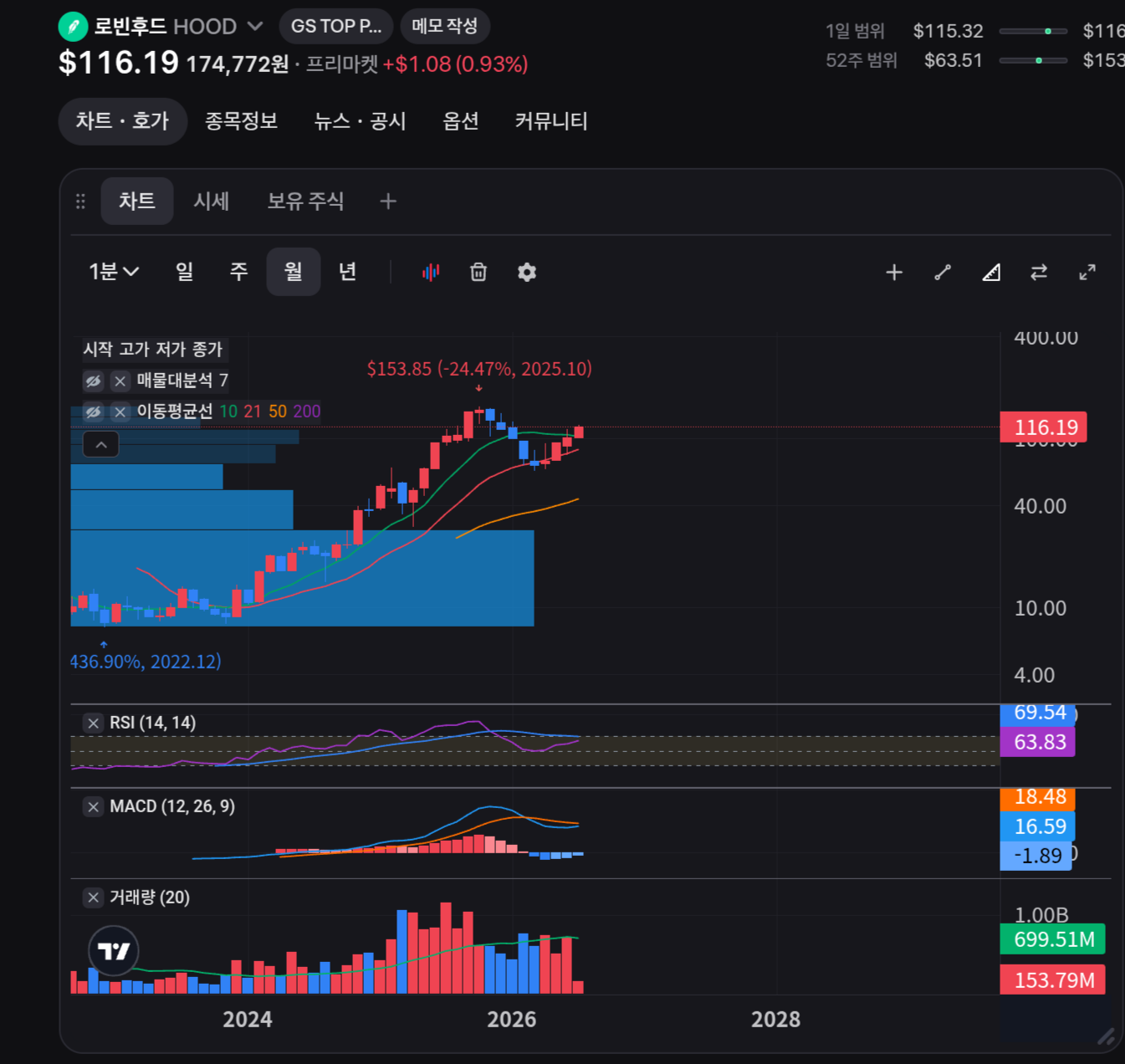Click the RSI 63.83 purple value label
Image resolution: width=1125 pixels, height=1064 pixels.
pyautogui.click(x=1038, y=742)
